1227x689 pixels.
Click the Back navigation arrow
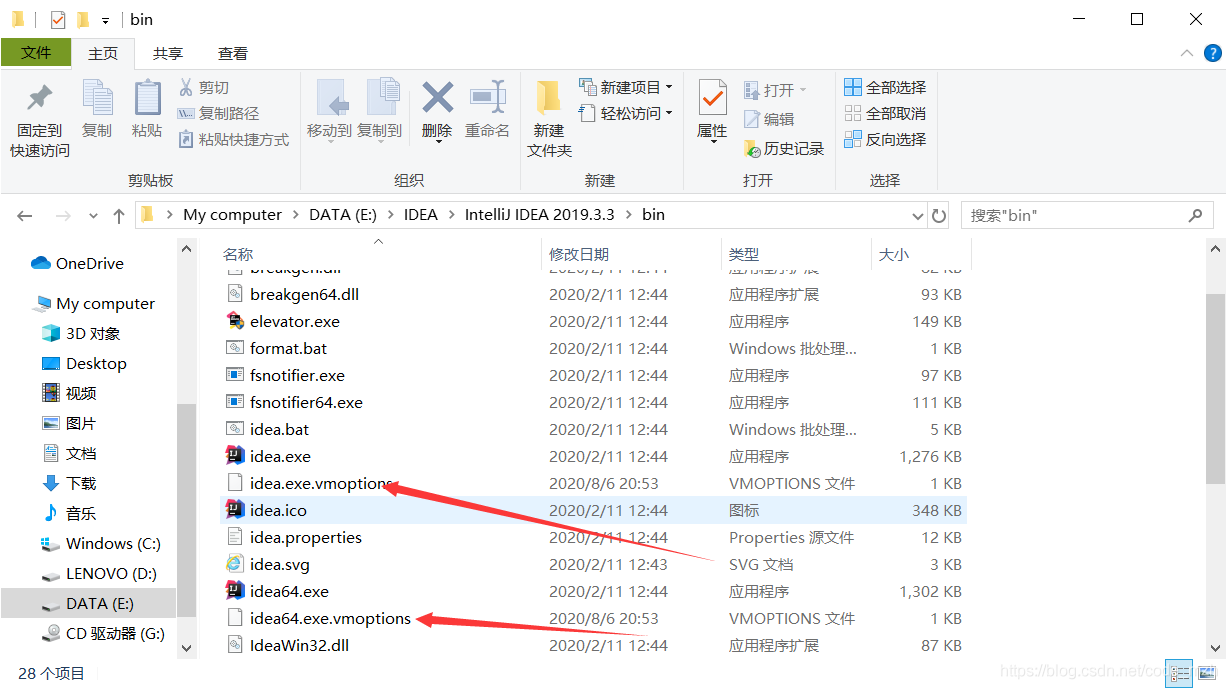(x=25, y=215)
